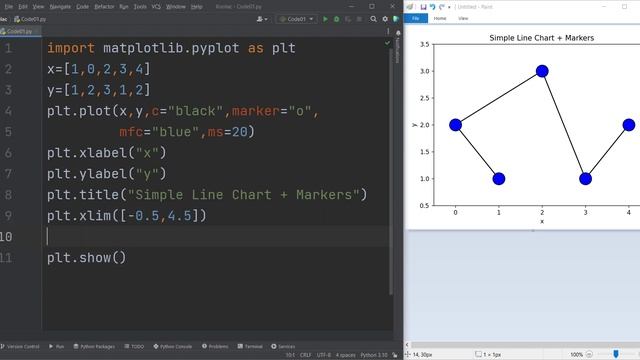This screenshot has width=640, height=360.
Task: Click the Paint horizontal scrollbar left arrow
Action: click(407, 345)
